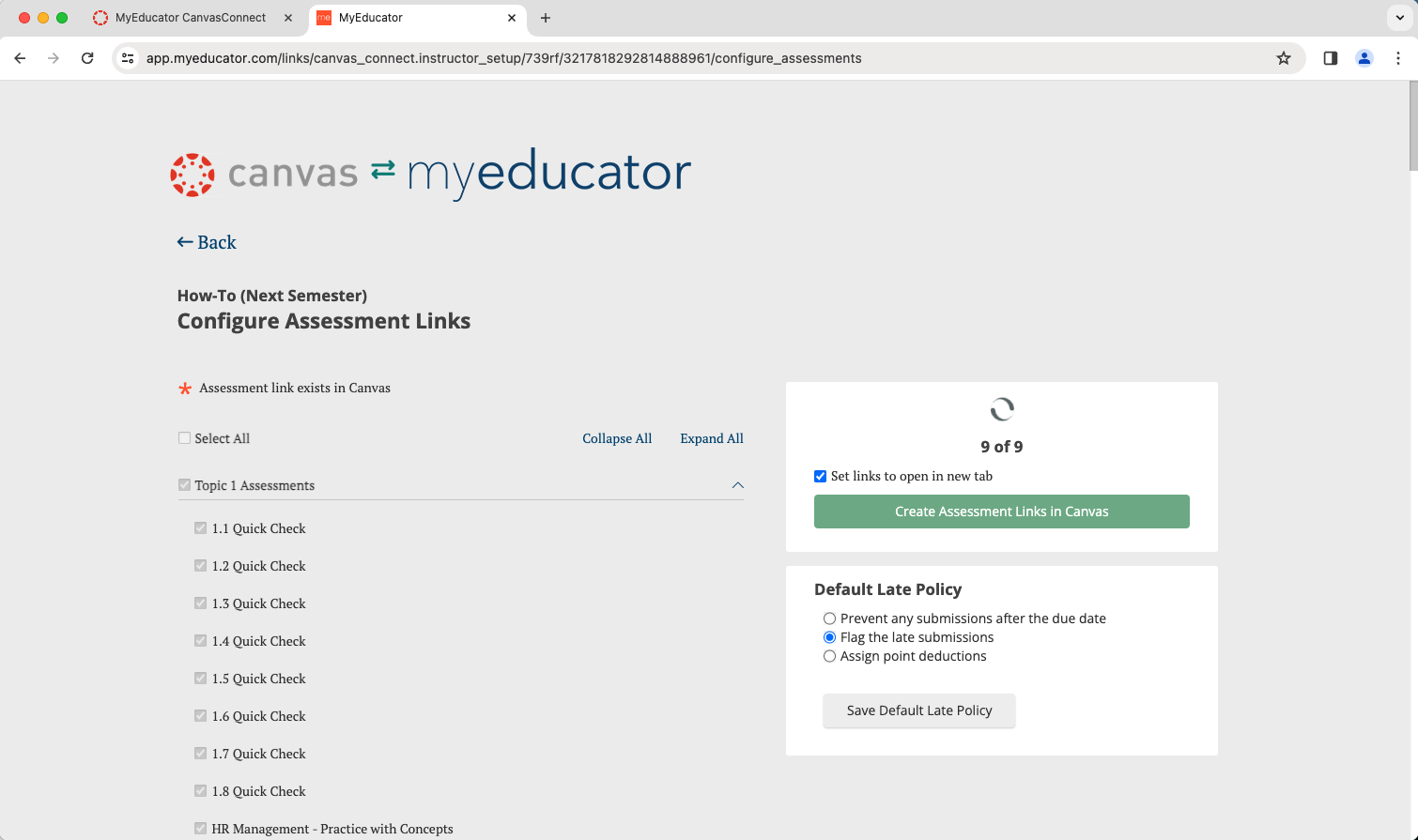Select Assign point deductions option
This screenshot has height=840, width=1418.
point(829,656)
